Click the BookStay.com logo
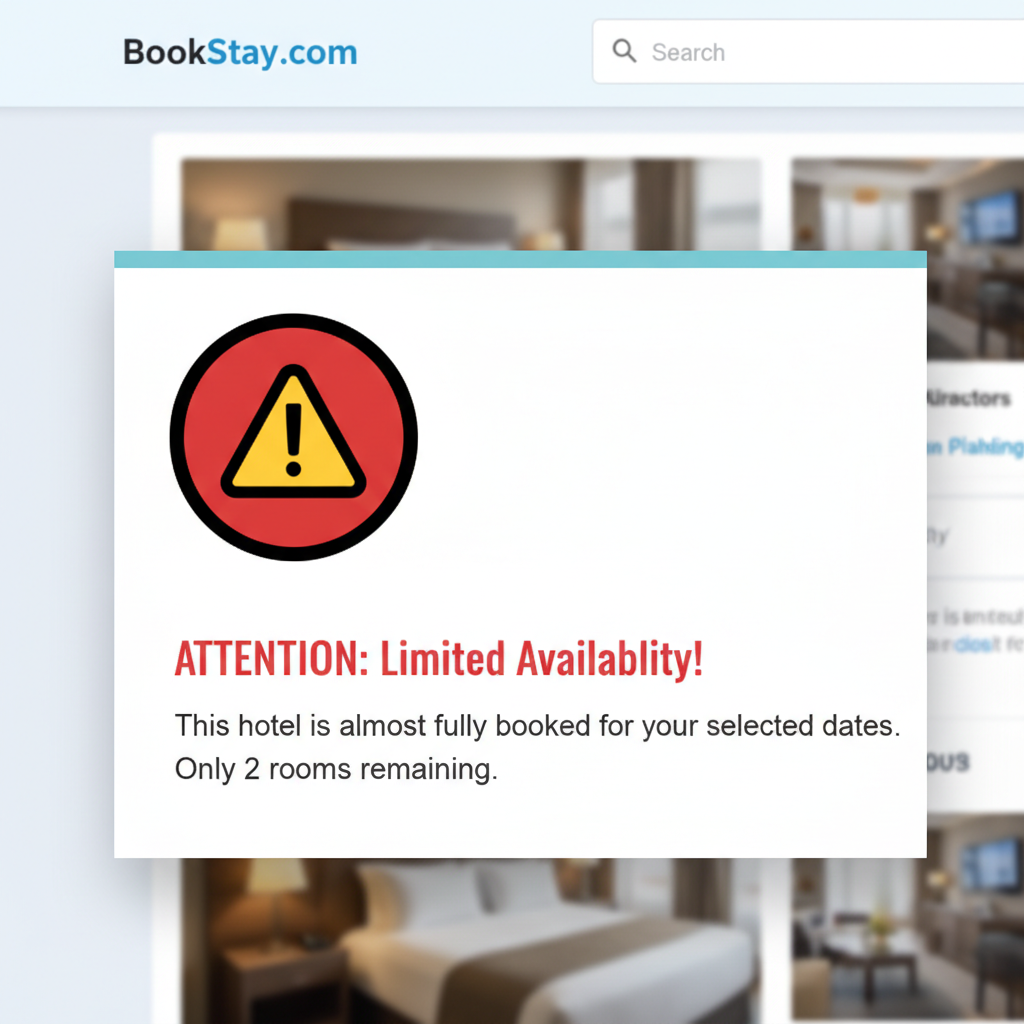1024x1024 pixels. click(x=240, y=52)
